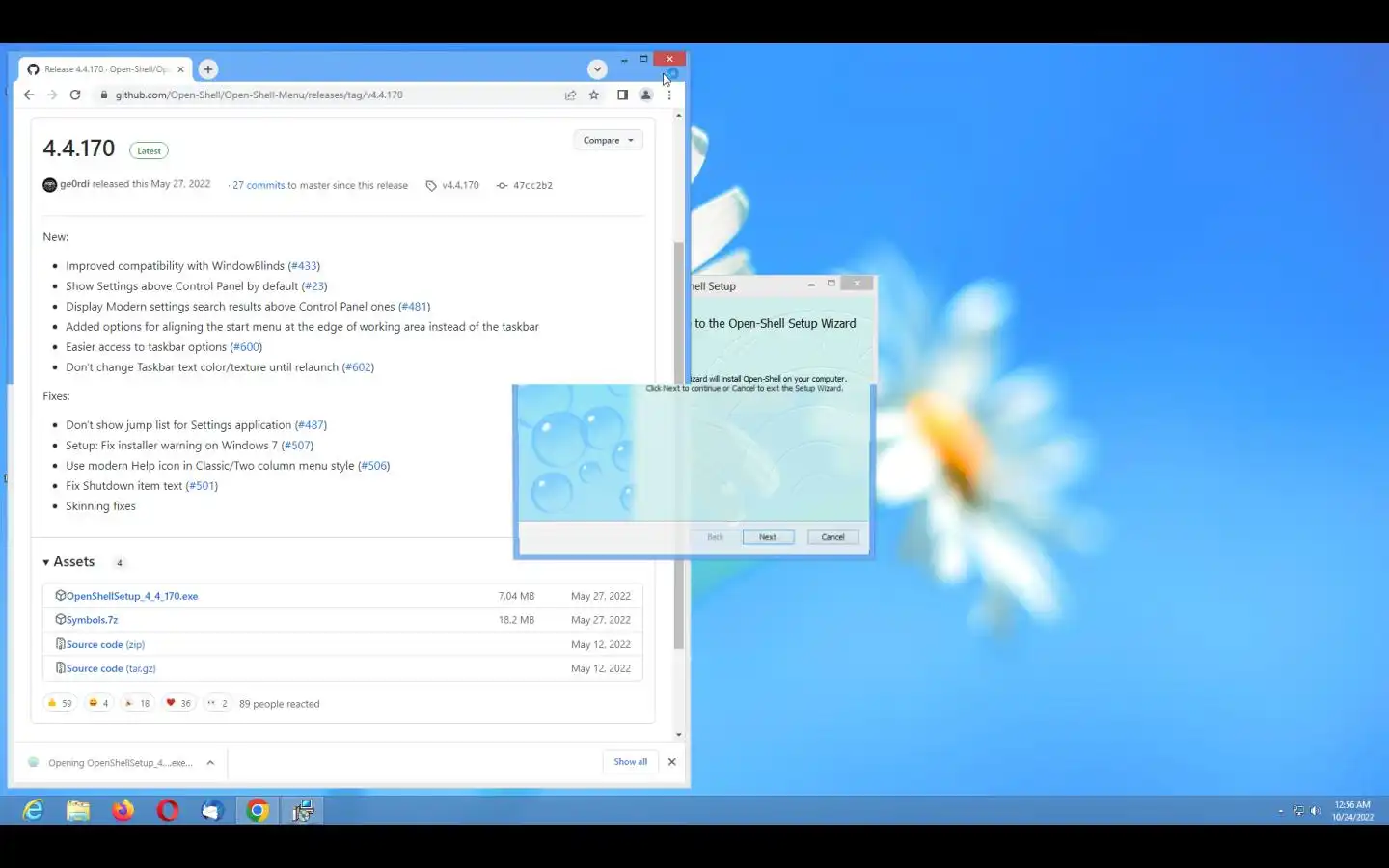Minimize the Open-Shell Setup window

pyautogui.click(x=811, y=285)
